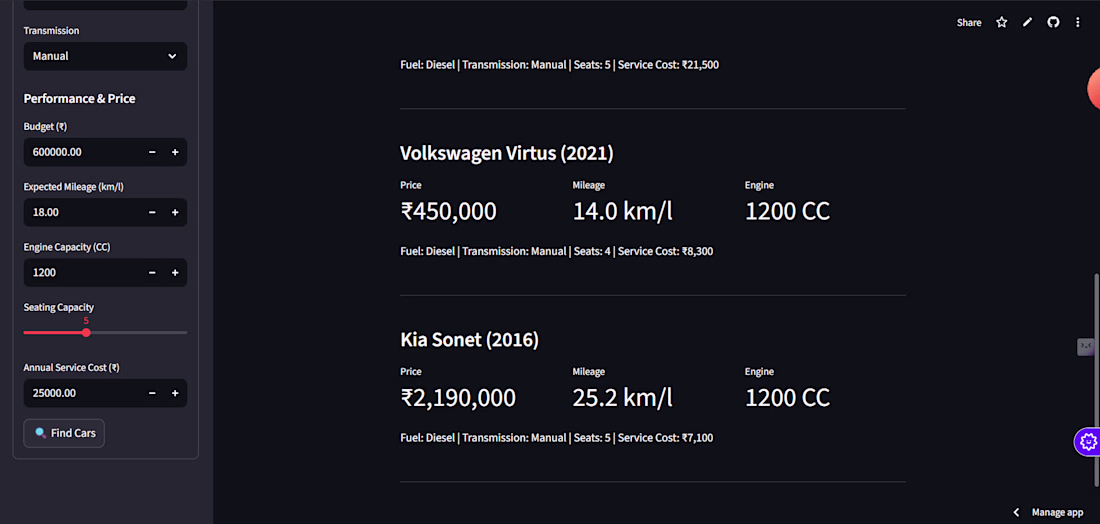Click the Manage app chevron icon
The image size is (1100, 524).
point(1017,512)
